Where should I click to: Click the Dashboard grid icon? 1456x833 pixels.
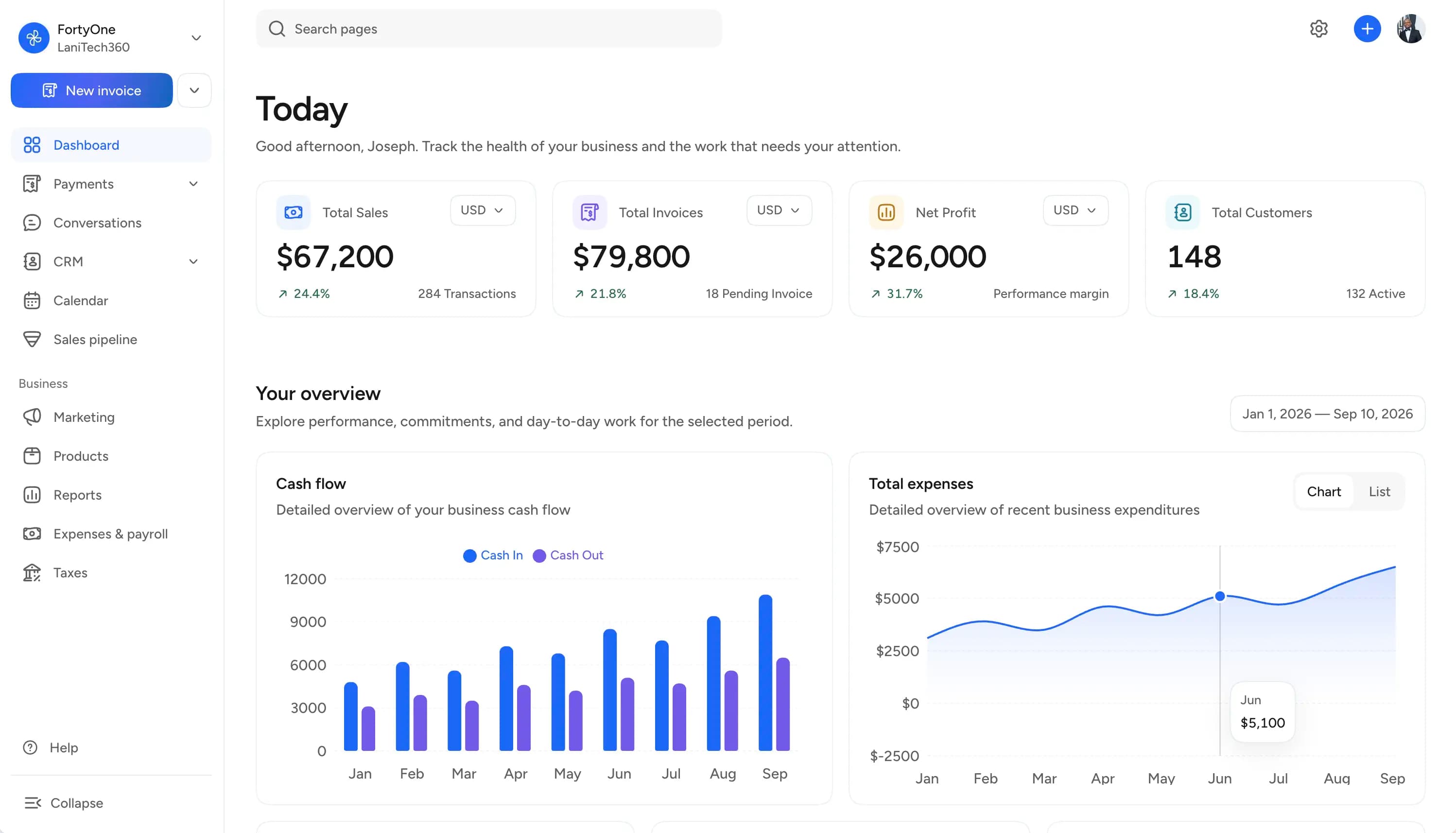click(x=32, y=145)
